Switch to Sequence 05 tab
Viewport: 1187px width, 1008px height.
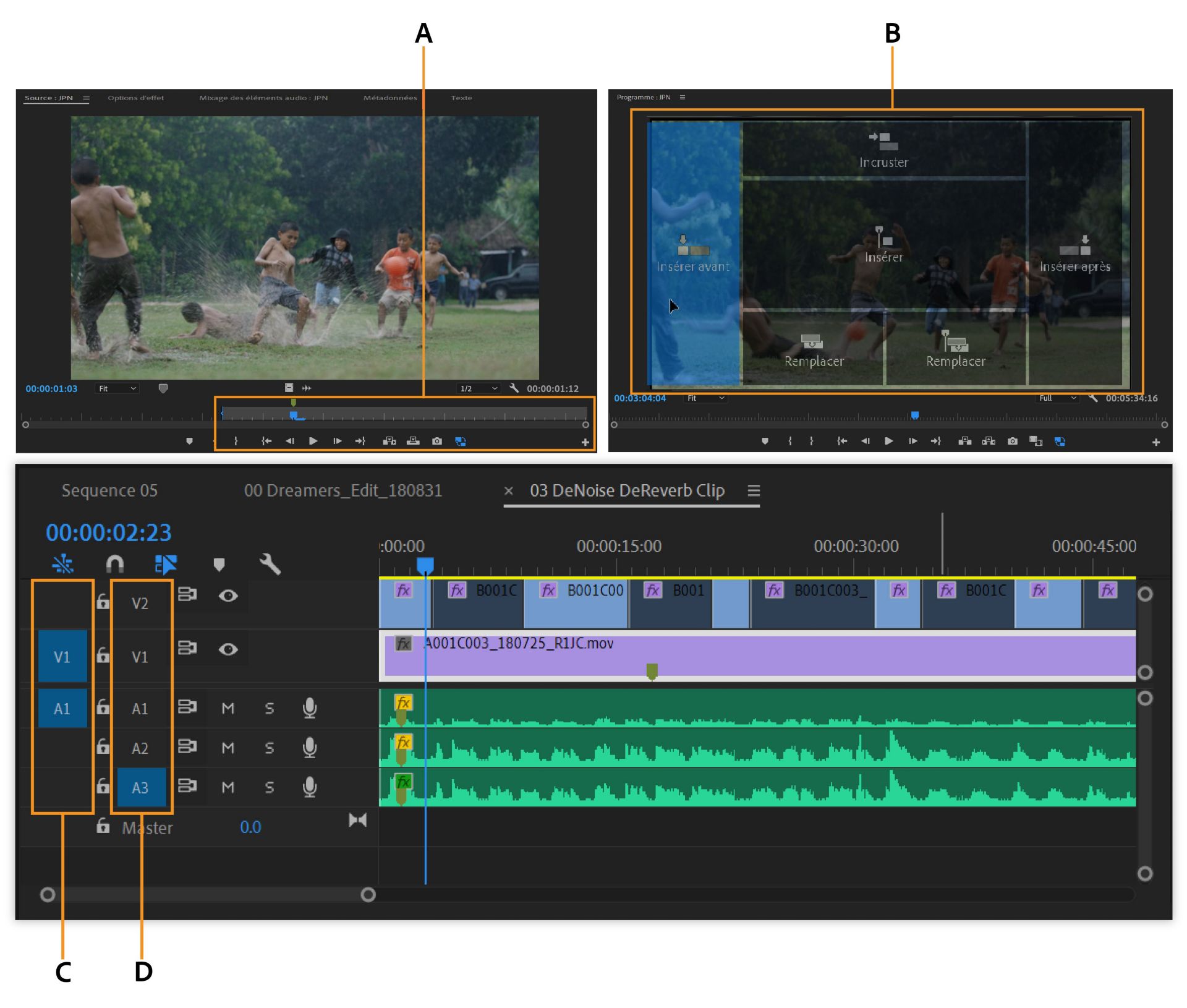(109, 490)
